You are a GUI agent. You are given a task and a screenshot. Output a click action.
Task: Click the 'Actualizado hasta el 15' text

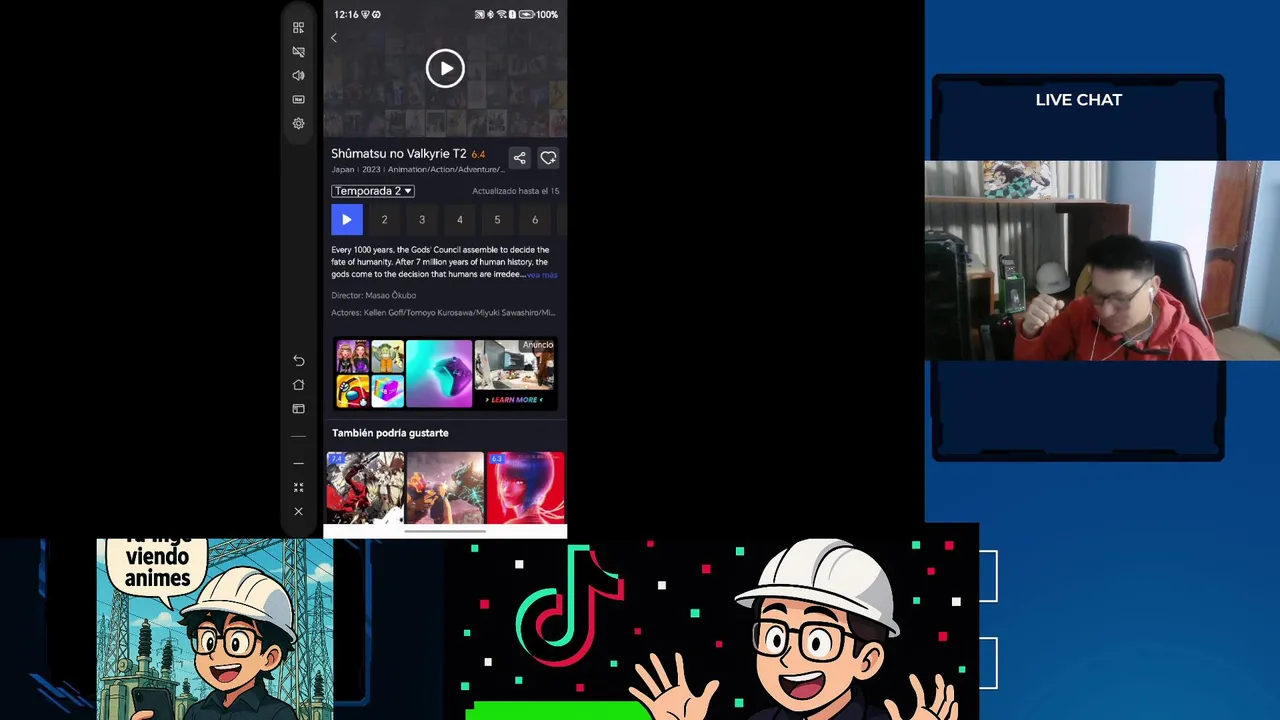[516, 191]
